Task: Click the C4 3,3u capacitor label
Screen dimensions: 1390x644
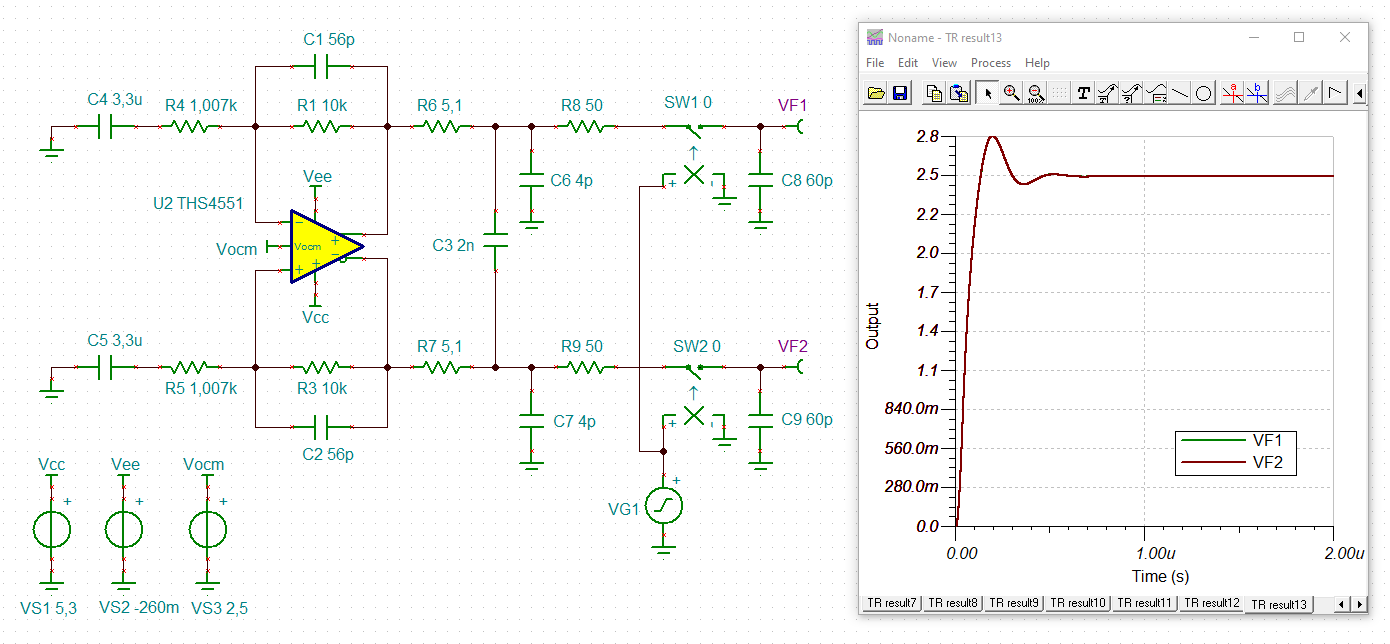Action: [x=115, y=100]
